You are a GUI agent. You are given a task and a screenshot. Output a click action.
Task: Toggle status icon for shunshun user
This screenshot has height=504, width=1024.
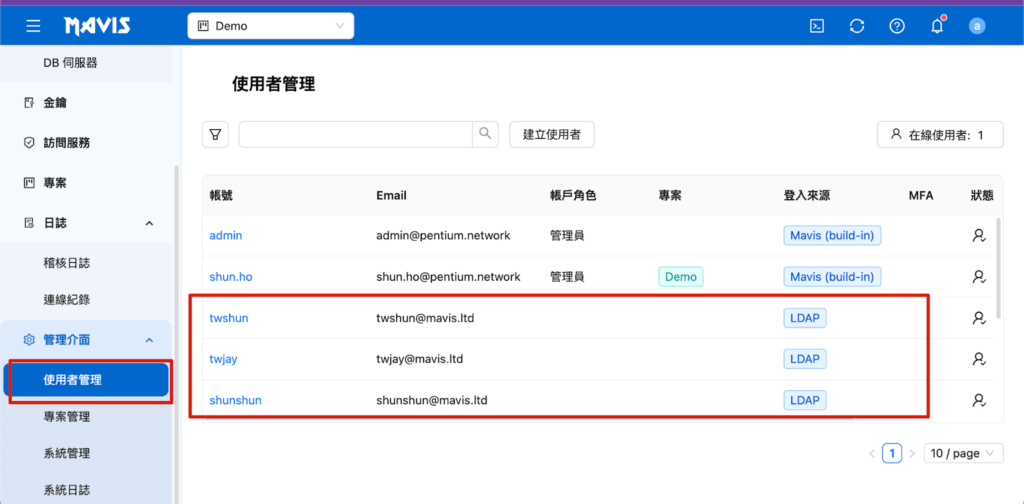978,400
